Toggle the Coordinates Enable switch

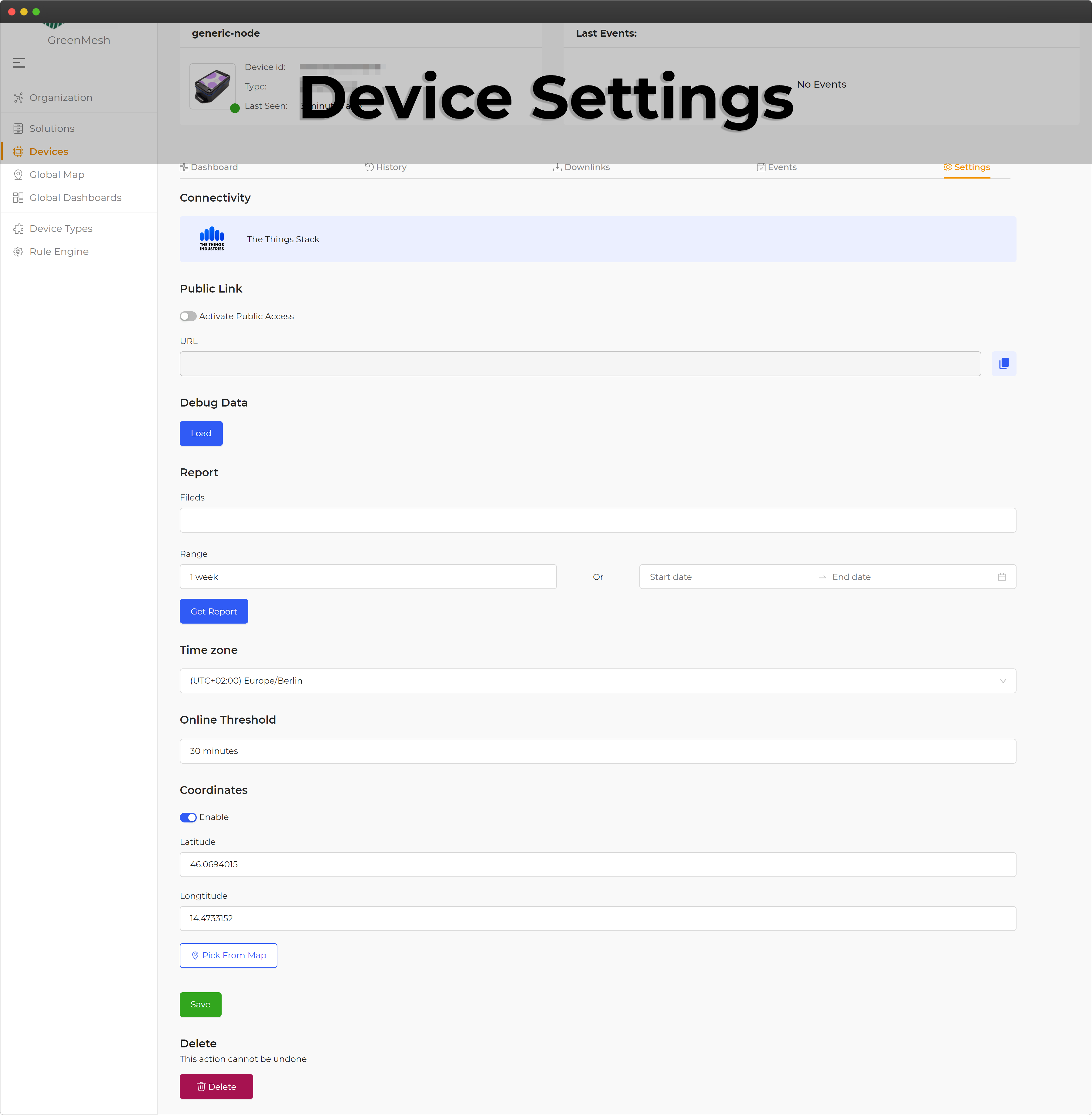pyautogui.click(x=188, y=817)
